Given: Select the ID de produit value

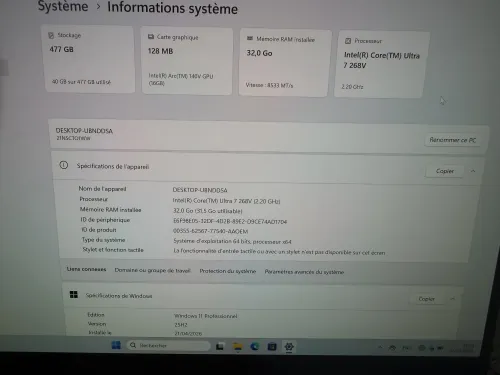Looking at the screenshot, I should (210, 231).
